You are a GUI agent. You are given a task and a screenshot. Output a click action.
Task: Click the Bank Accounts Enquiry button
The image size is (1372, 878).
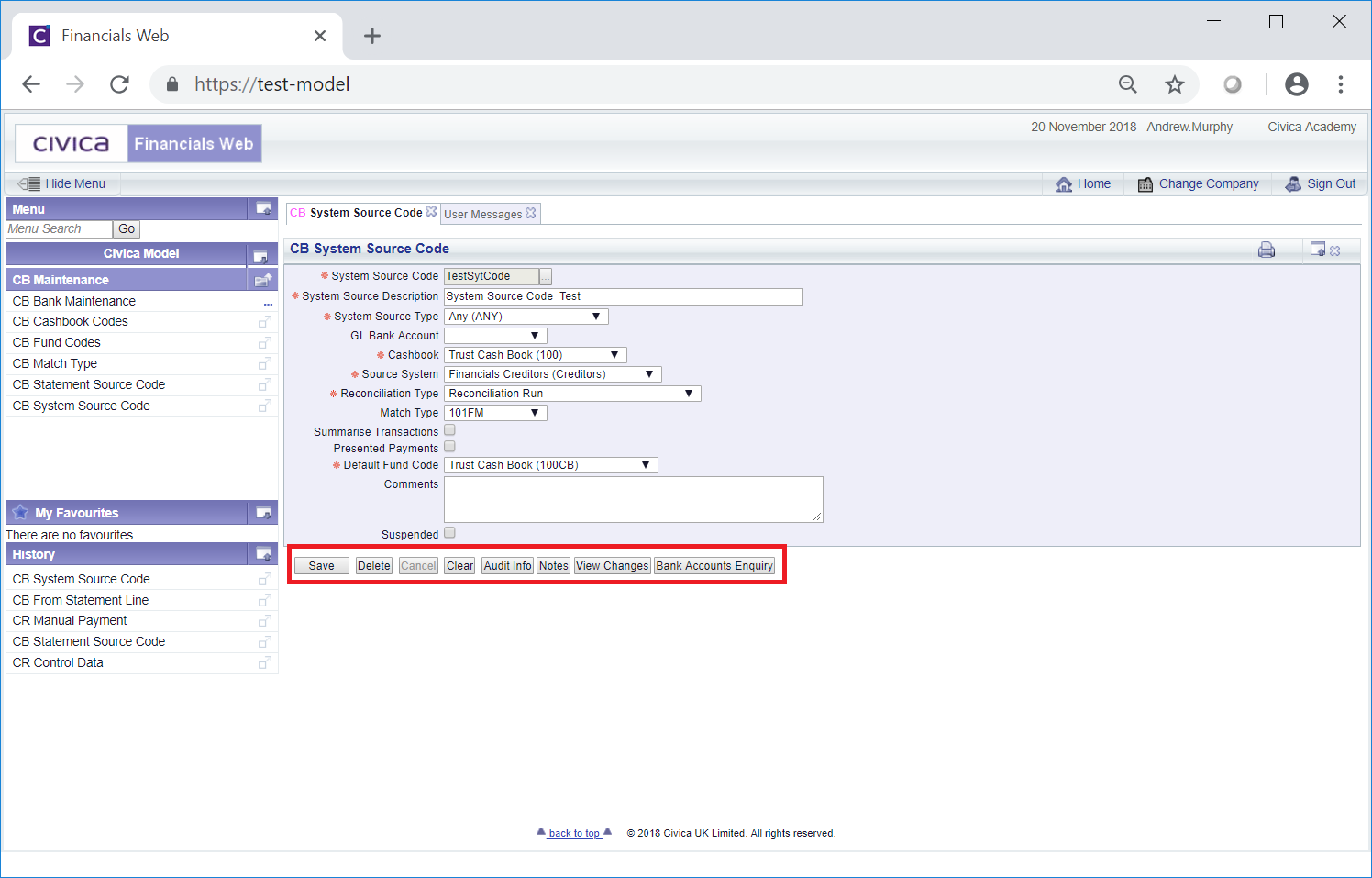tap(714, 566)
